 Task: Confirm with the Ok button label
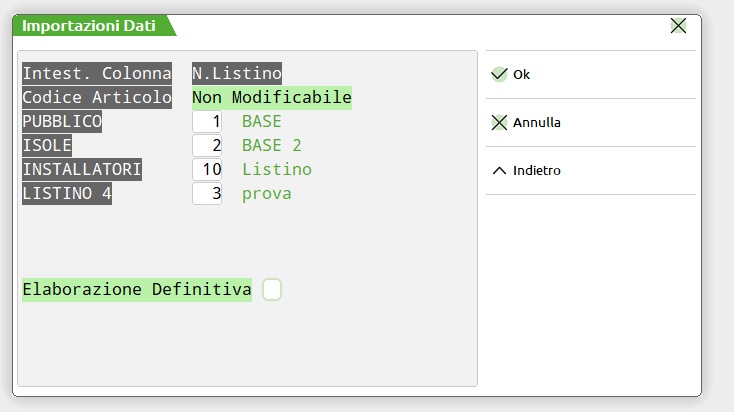(x=521, y=75)
